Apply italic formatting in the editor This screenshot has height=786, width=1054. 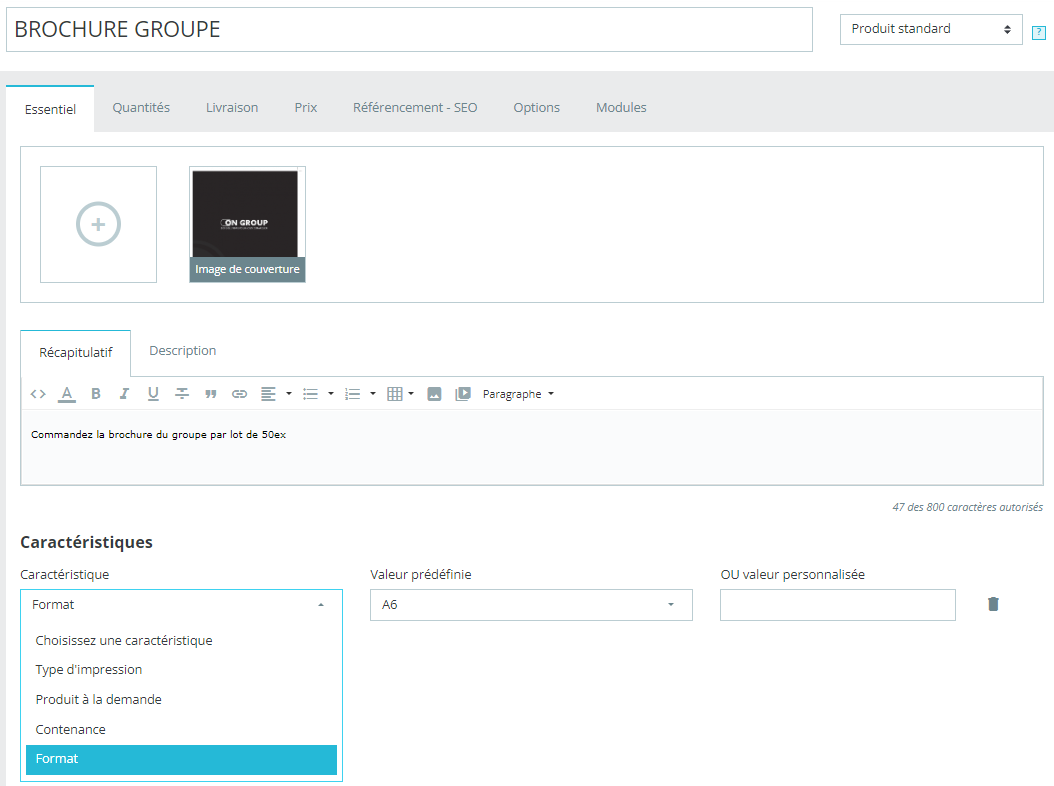[124, 394]
